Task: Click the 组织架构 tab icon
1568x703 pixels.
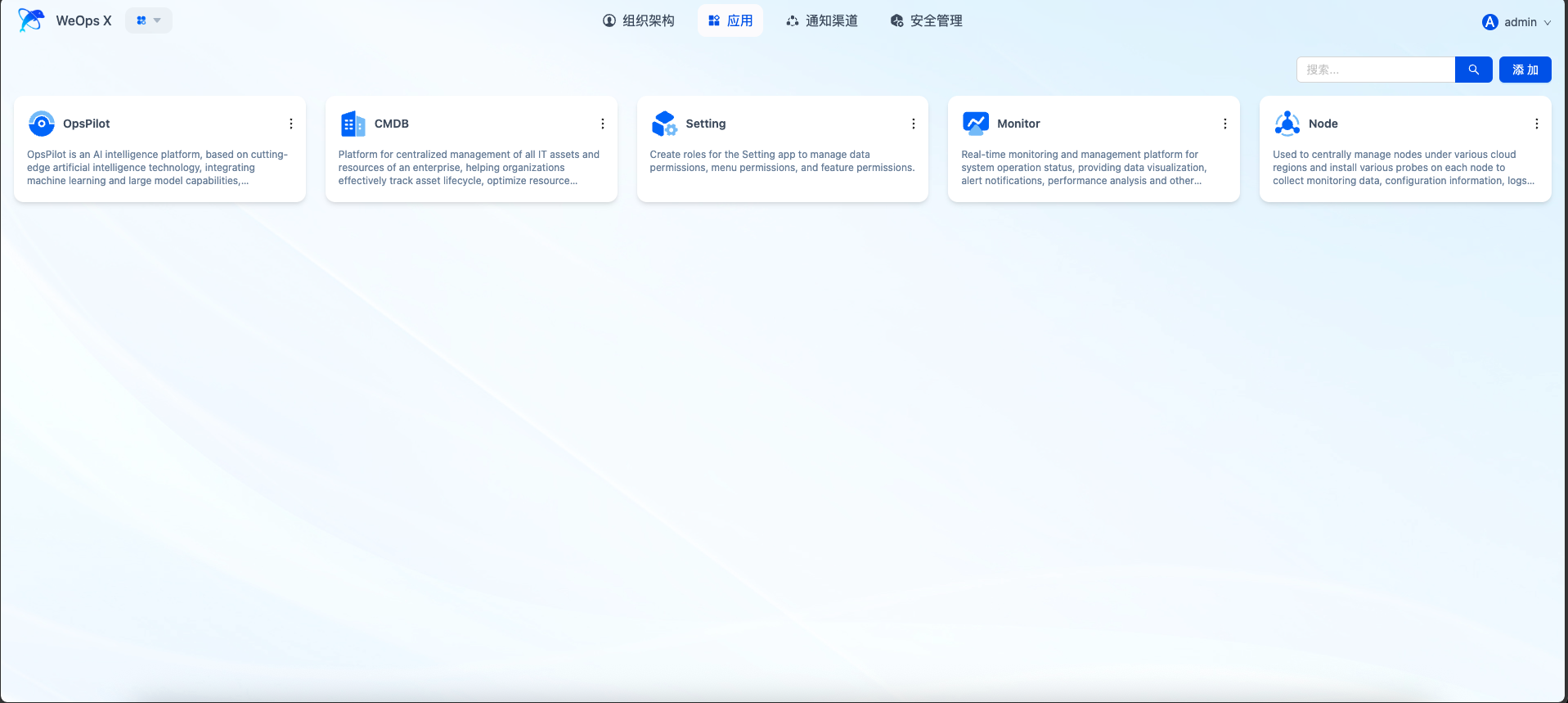Action: 609,20
